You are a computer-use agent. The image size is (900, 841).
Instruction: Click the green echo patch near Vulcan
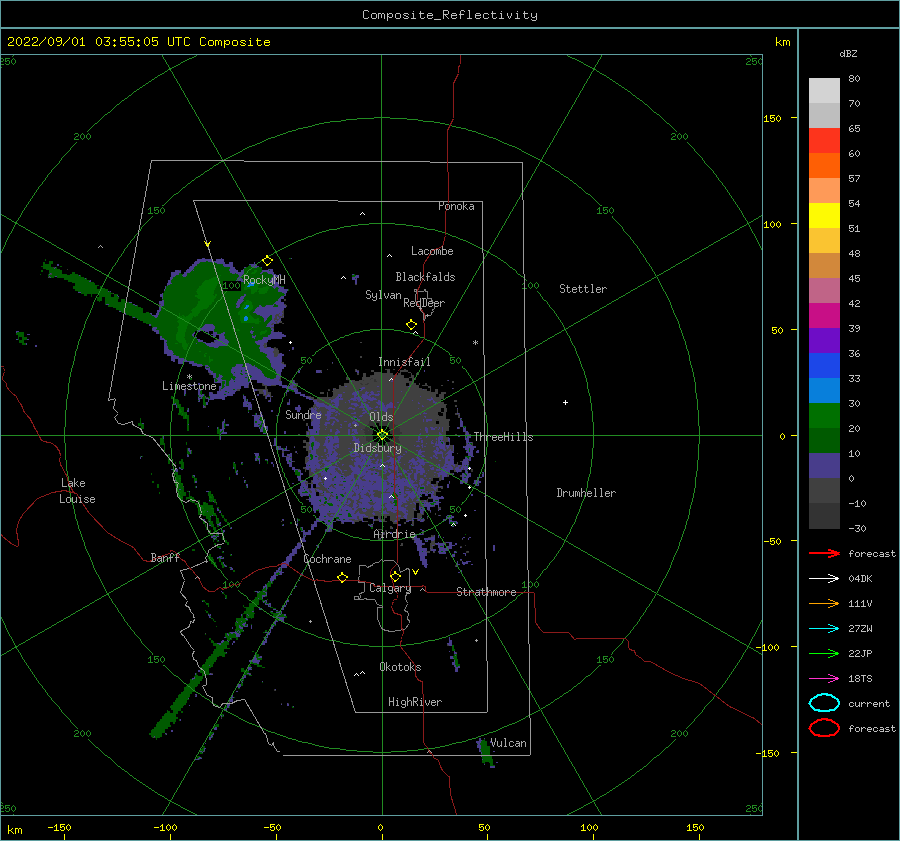[487, 753]
